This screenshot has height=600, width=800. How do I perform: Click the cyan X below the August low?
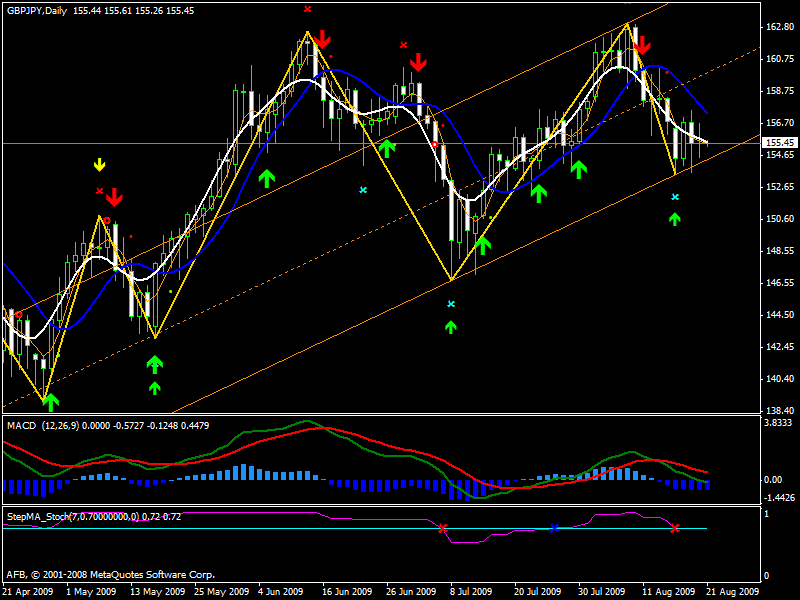675,198
